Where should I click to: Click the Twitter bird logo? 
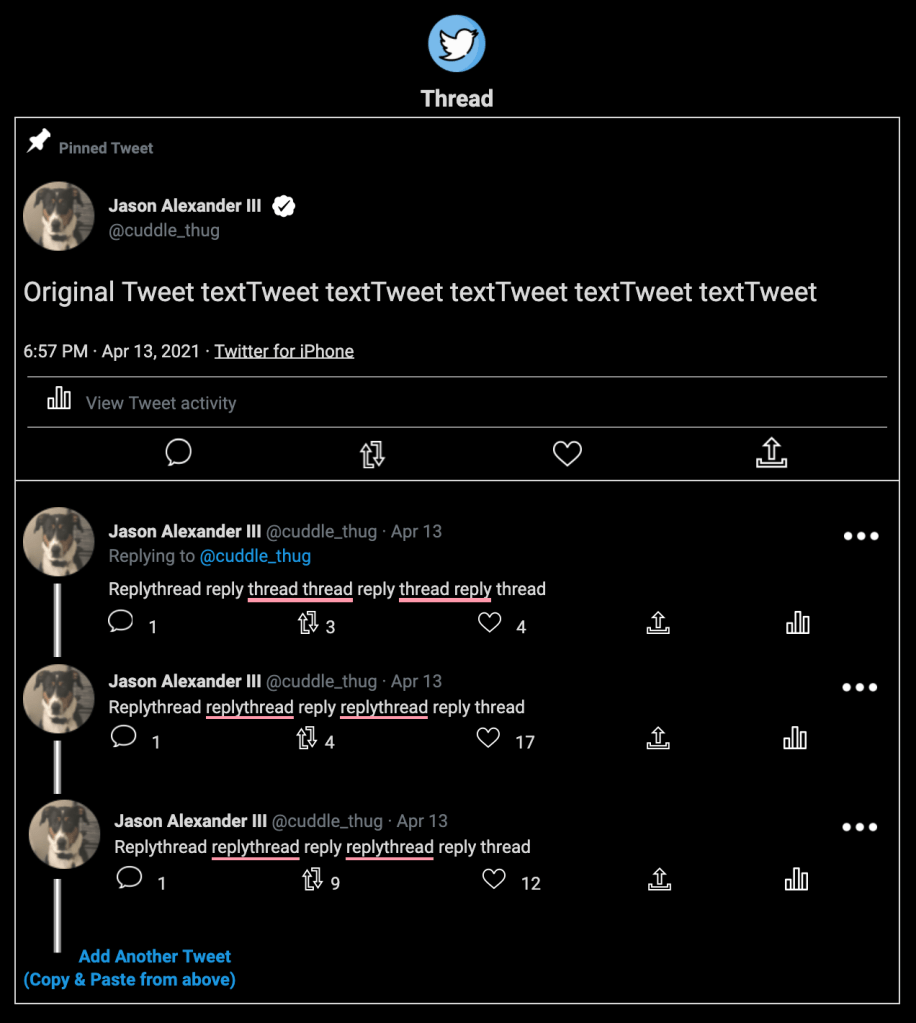pyautogui.click(x=457, y=44)
